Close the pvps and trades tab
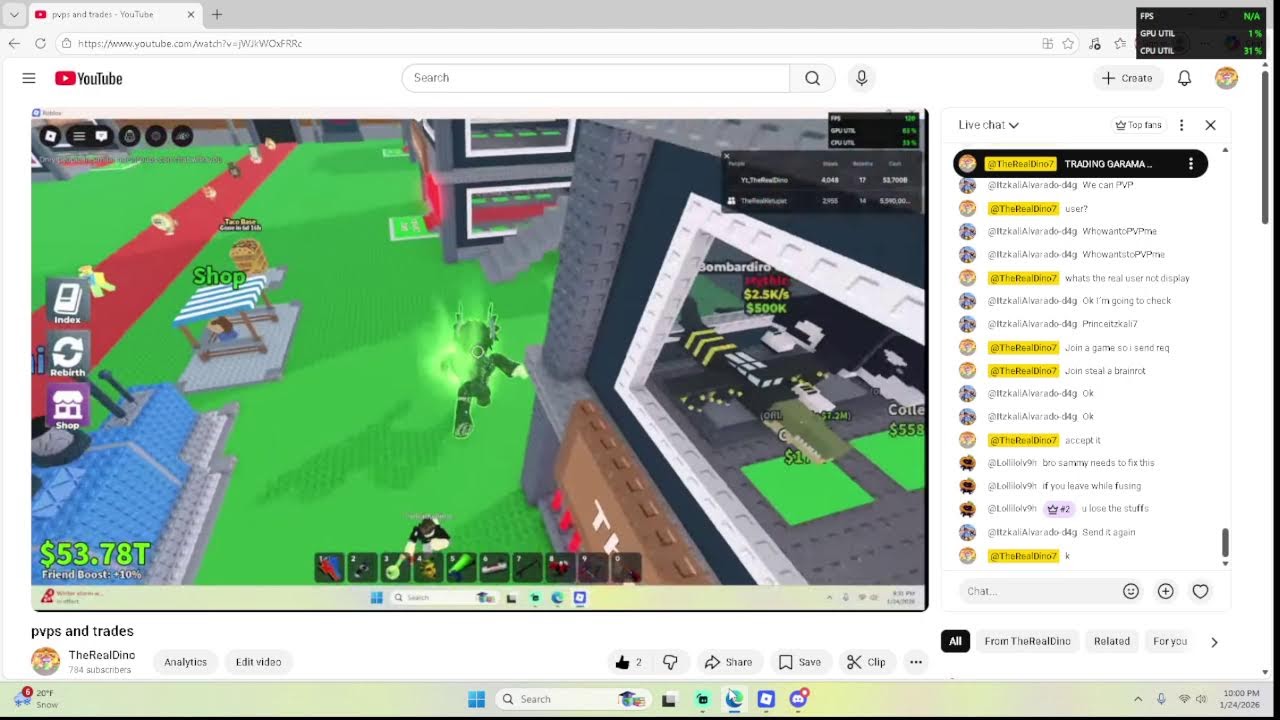This screenshot has height=720, width=1280. click(191, 15)
